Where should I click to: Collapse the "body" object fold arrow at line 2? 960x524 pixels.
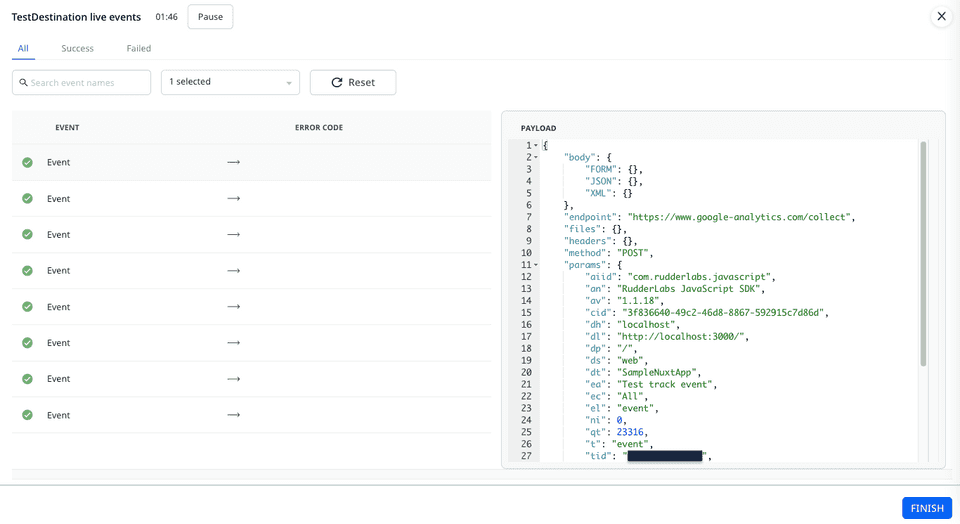coord(536,158)
